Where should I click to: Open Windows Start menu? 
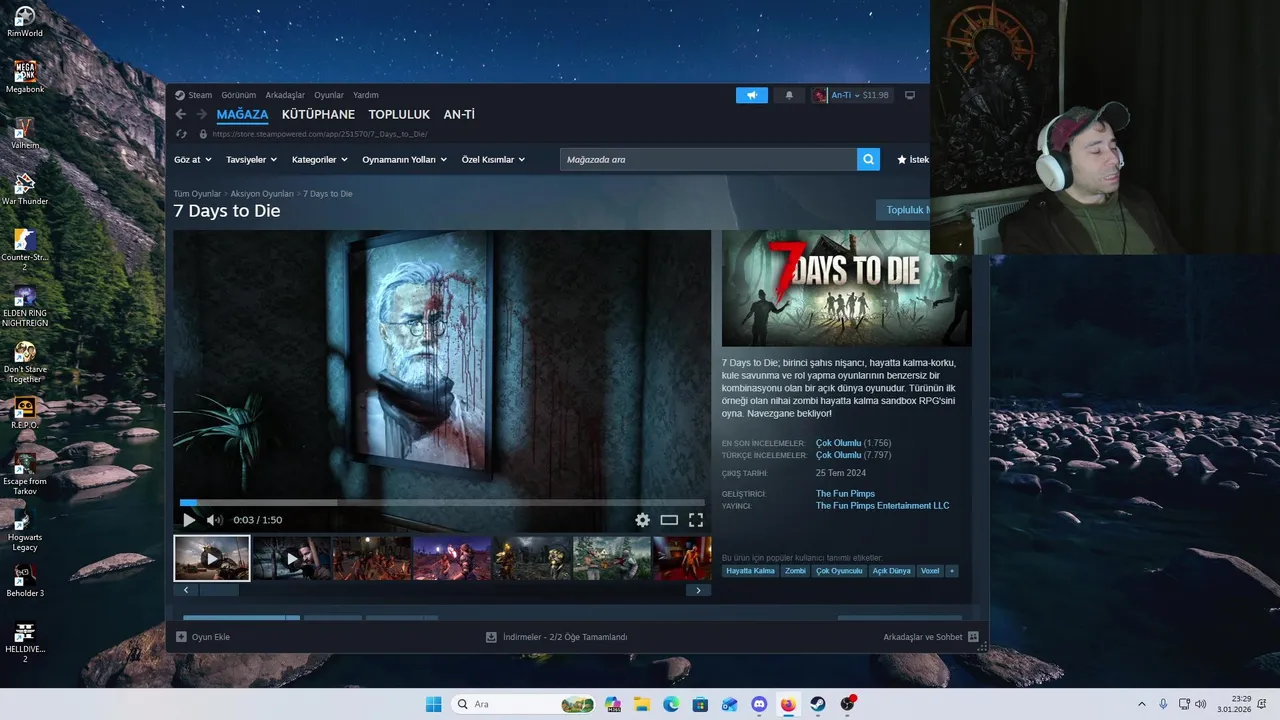point(433,704)
